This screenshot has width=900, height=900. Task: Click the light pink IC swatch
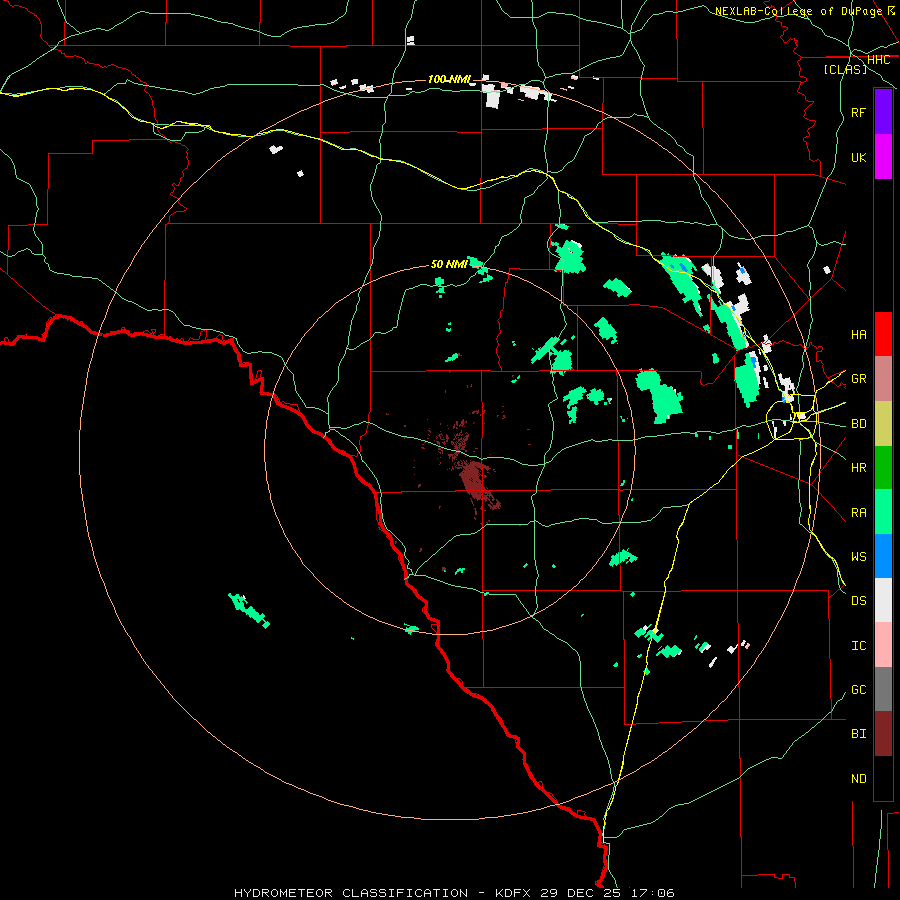coord(883,645)
